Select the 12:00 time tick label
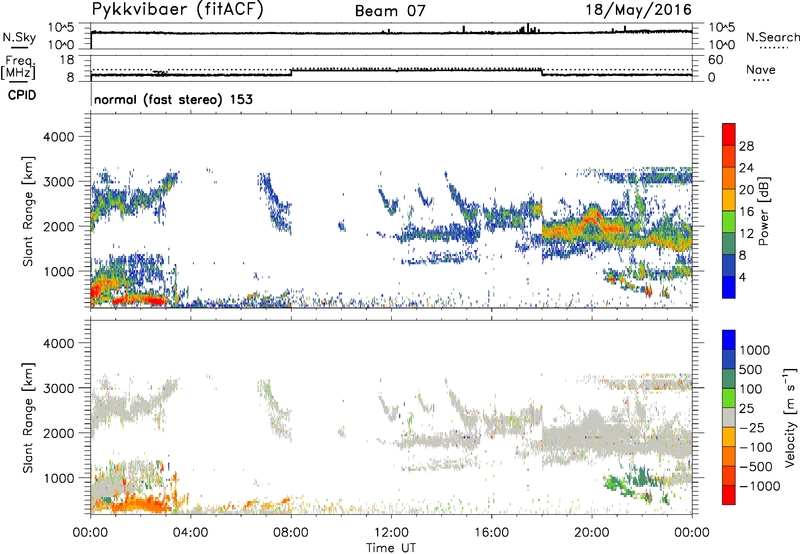 click(x=391, y=533)
